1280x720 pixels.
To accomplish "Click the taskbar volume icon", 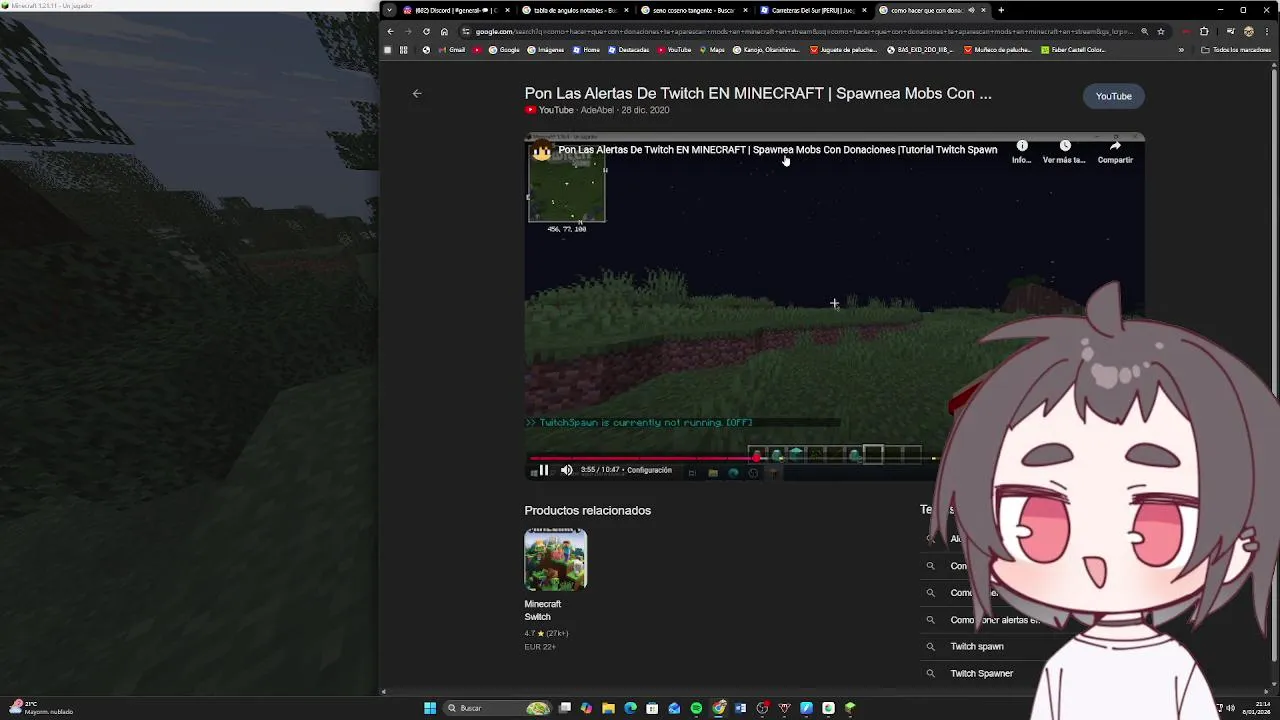I will [x=1230, y=708].
